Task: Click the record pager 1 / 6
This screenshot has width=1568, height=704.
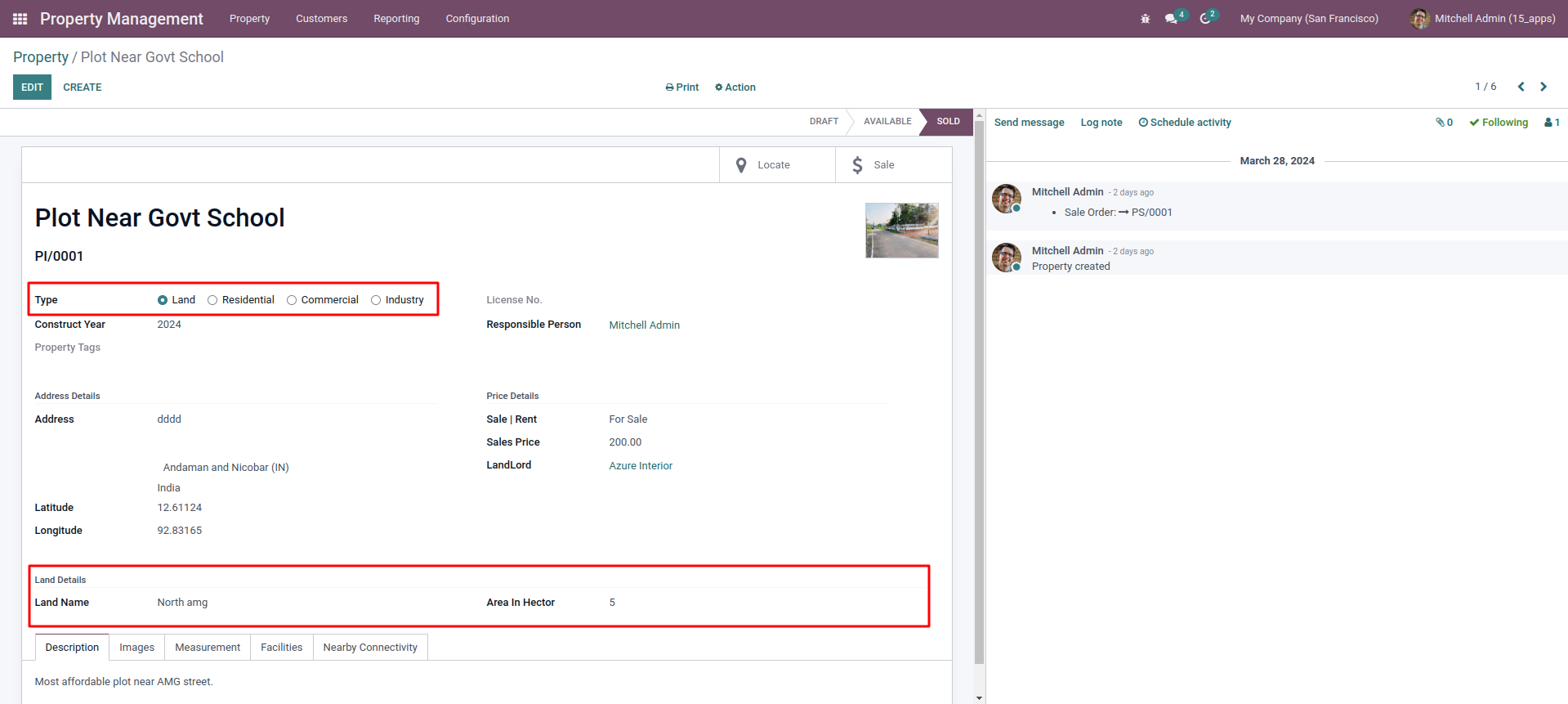Action: coord(1485,87)
